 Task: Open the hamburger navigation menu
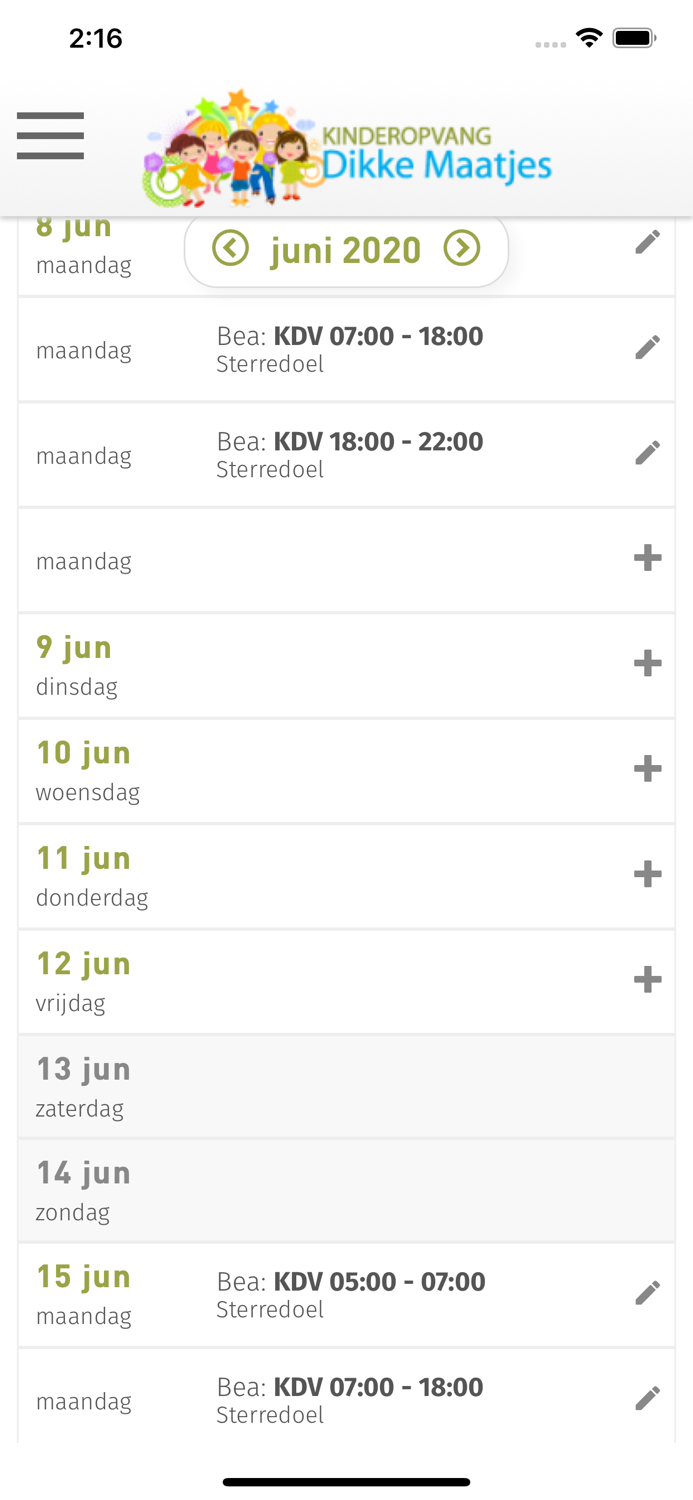coord(50,135)
